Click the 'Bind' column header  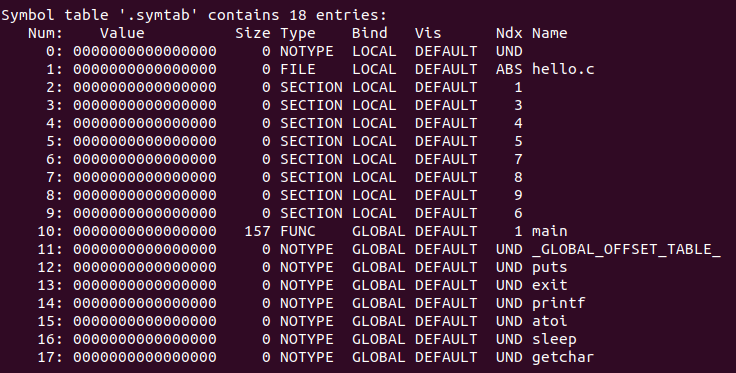369,33
